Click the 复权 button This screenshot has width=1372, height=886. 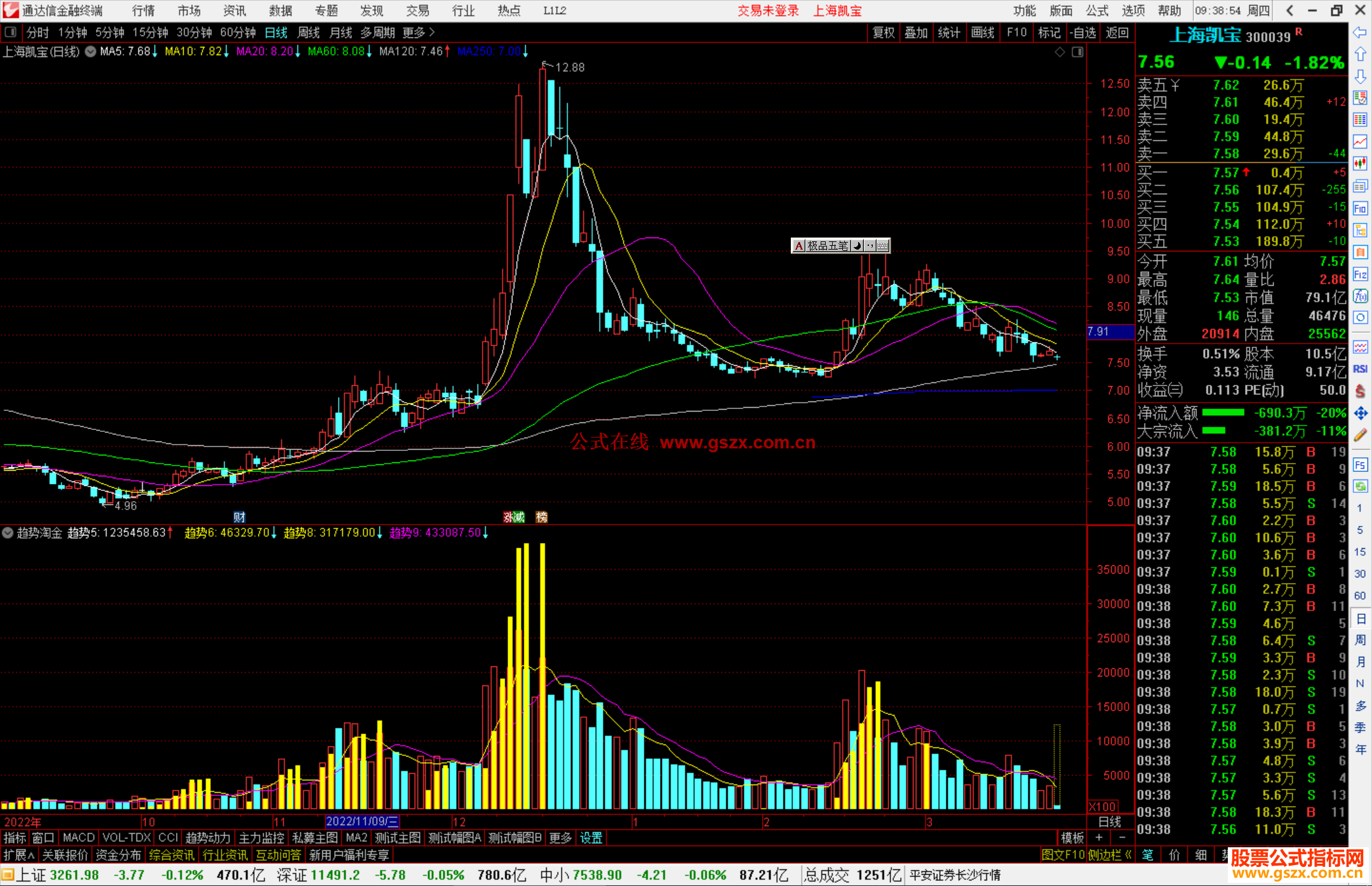(x=883, y=32)
